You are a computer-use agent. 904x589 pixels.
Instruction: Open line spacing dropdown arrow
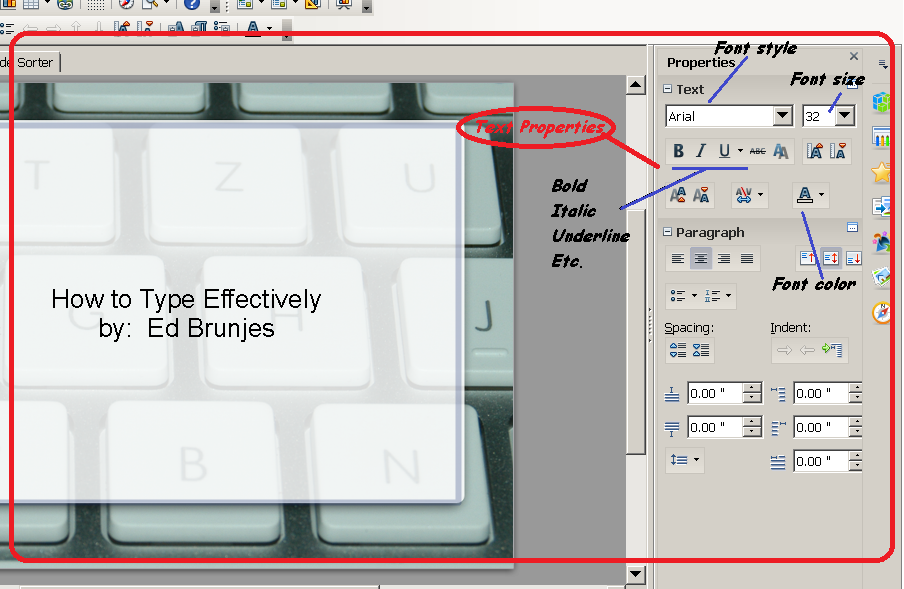click(x=696, y=459)
